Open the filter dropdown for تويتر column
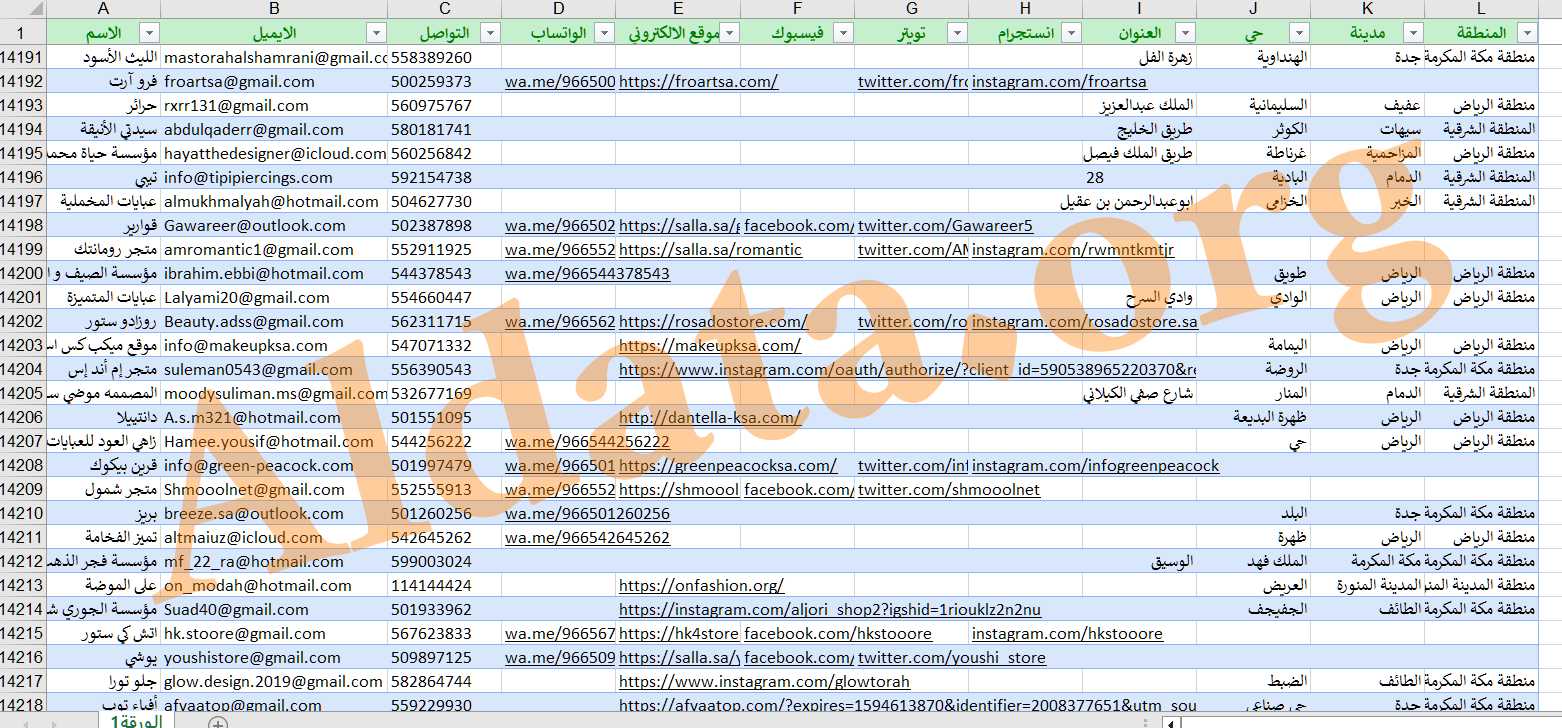 tap(958, 33)
